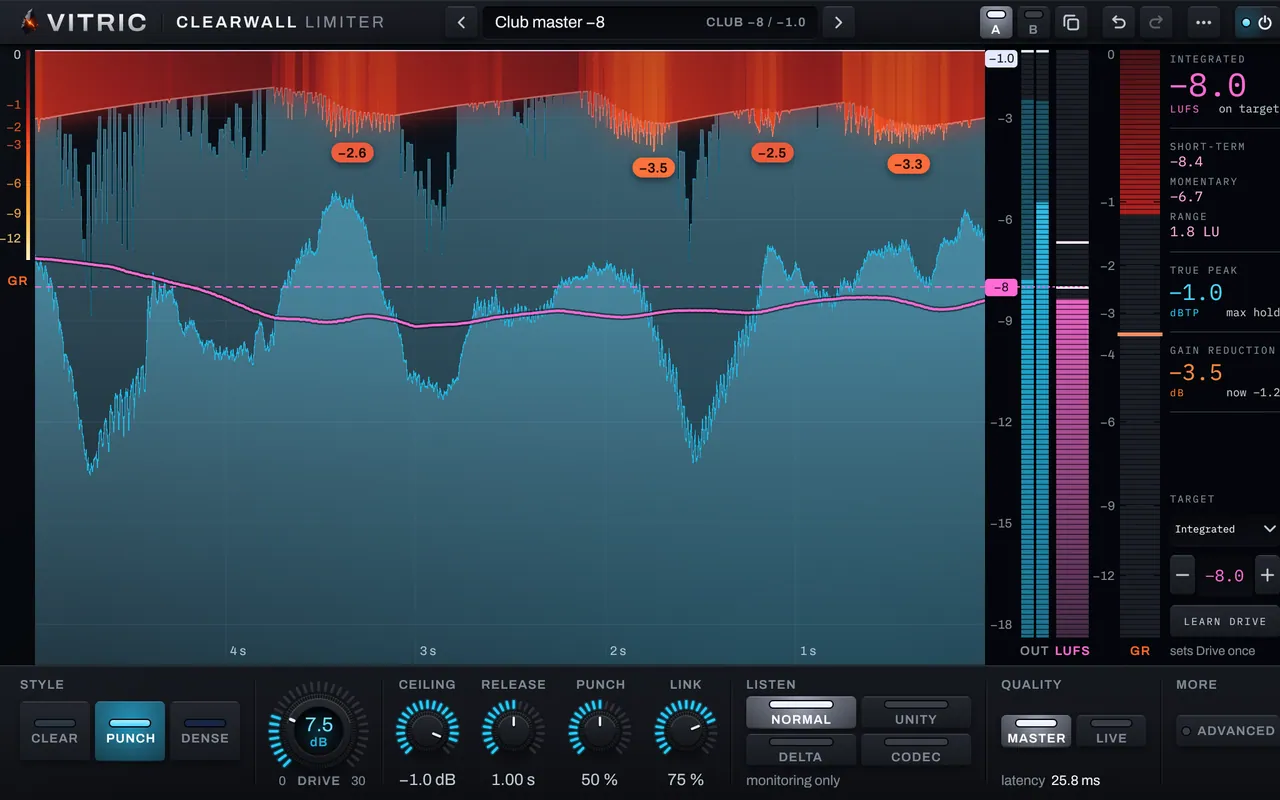Click the Release knob
This screenshot has height=800, width=1280.
[513, 731]
